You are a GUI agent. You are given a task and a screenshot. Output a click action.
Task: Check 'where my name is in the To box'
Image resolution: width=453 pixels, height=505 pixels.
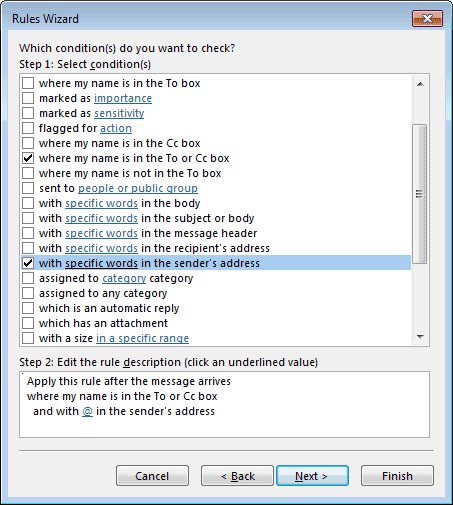28,83
